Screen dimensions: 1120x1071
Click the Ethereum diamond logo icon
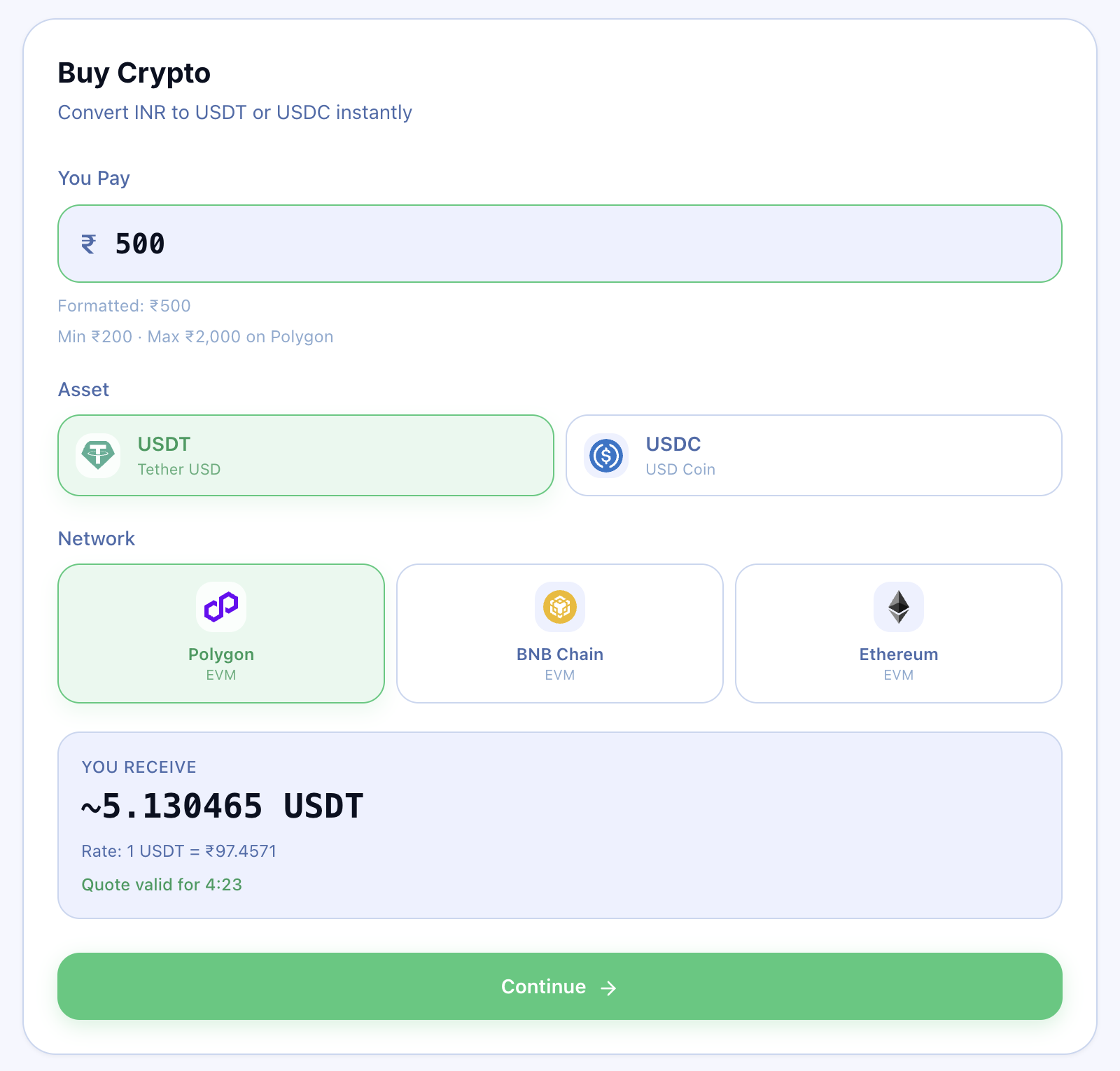point(899,607)
